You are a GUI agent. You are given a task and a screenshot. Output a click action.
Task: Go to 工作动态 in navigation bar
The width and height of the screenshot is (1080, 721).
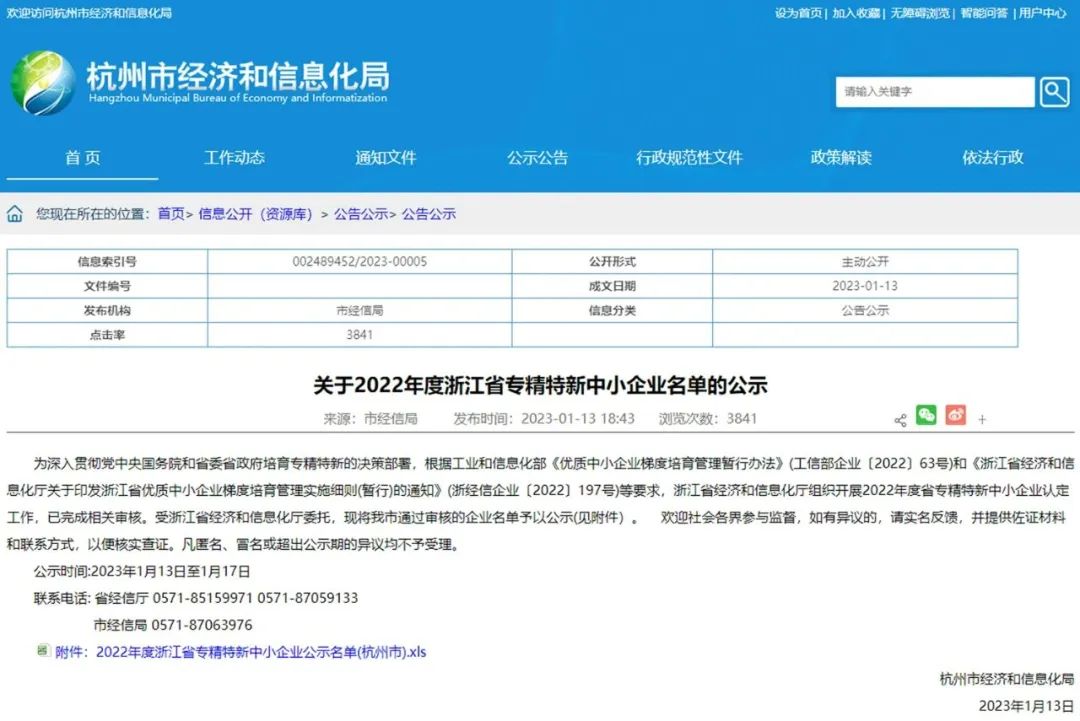tap(234, 158)
